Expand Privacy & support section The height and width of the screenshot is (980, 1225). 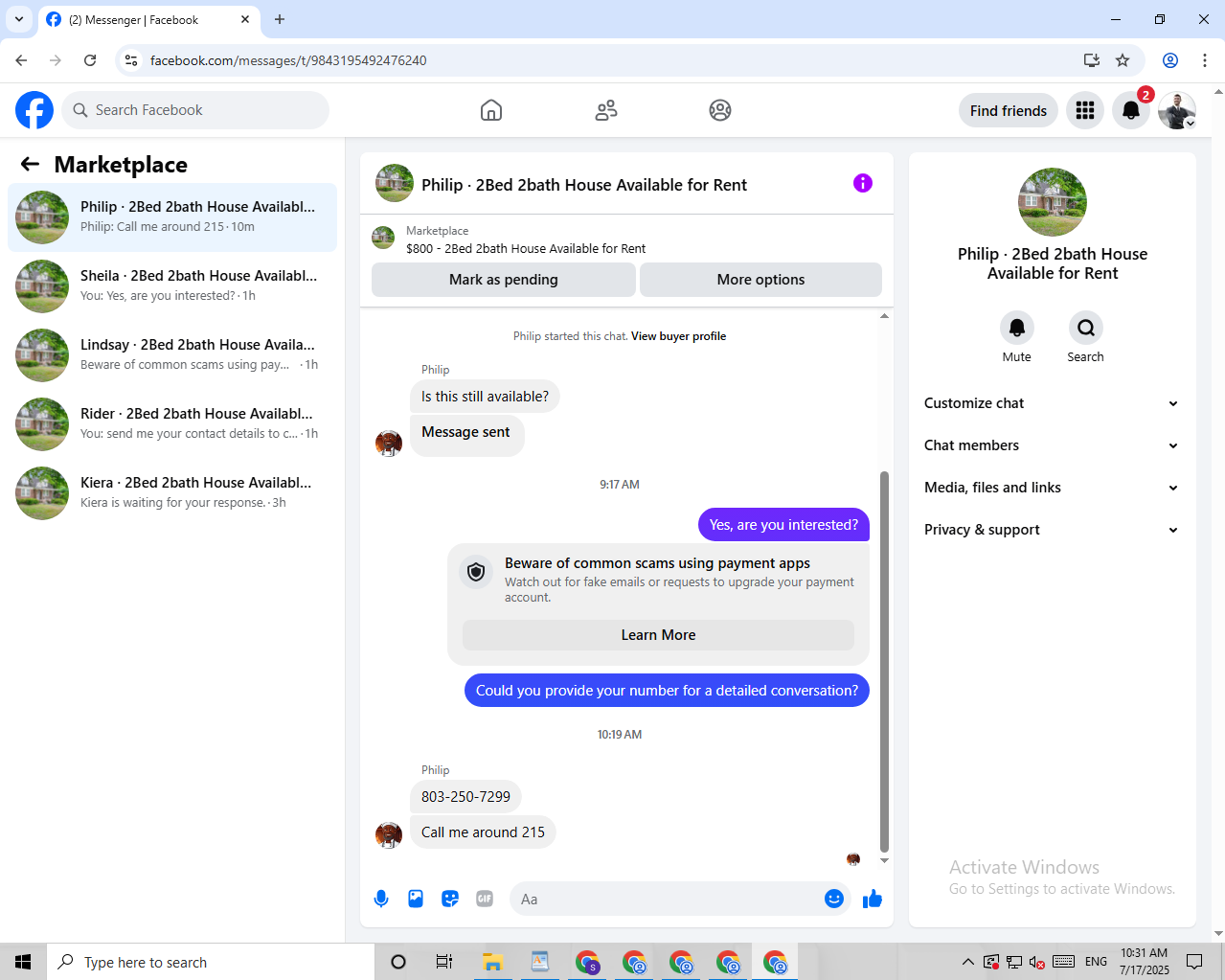click(1052, 530)
